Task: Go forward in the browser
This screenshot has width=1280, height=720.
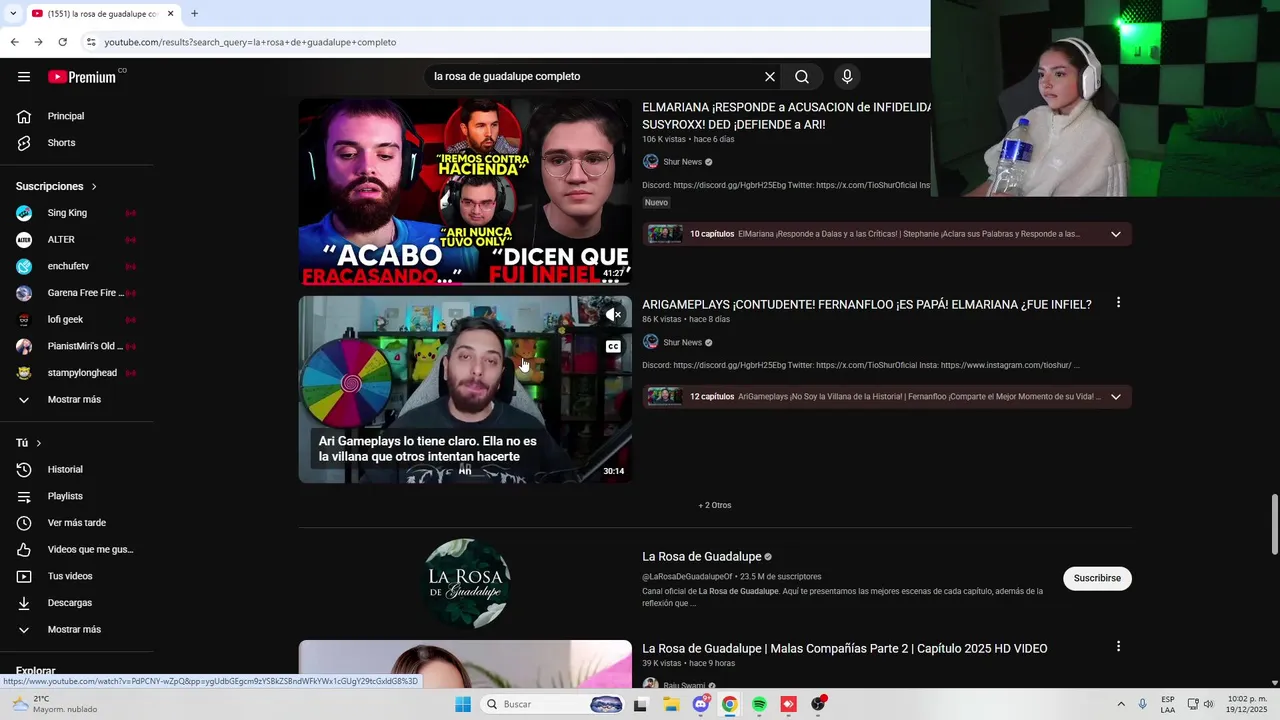Action: coord(38,42)
